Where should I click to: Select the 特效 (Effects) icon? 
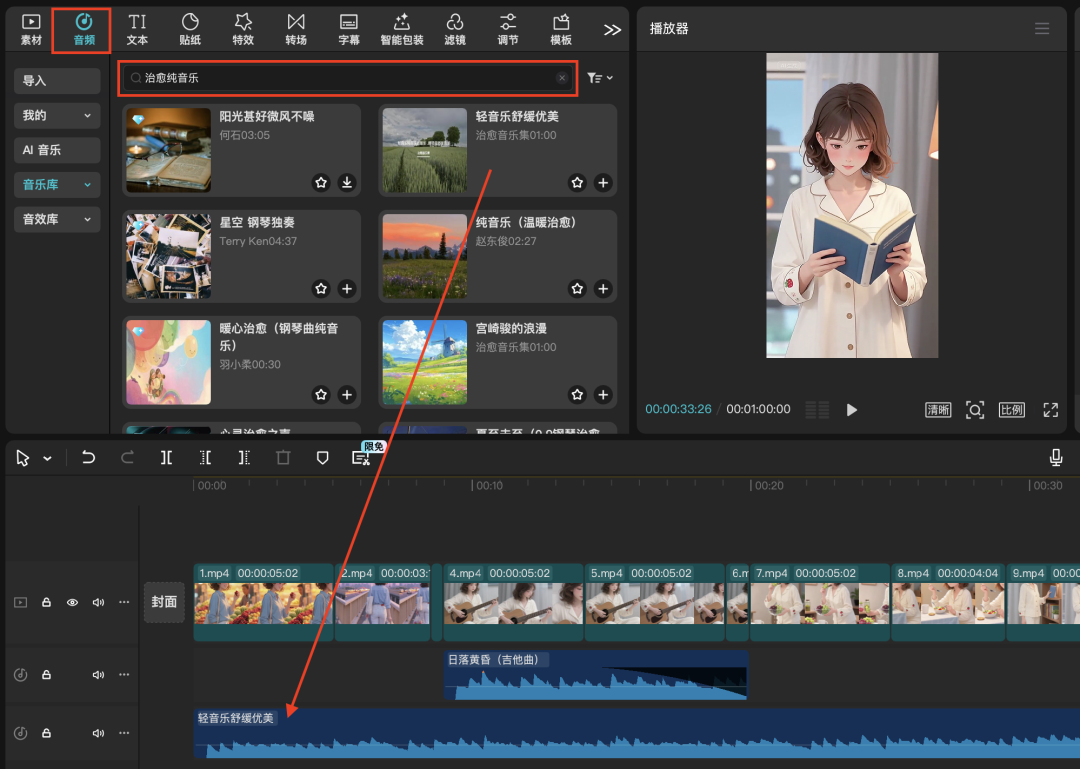click(243, 28)
